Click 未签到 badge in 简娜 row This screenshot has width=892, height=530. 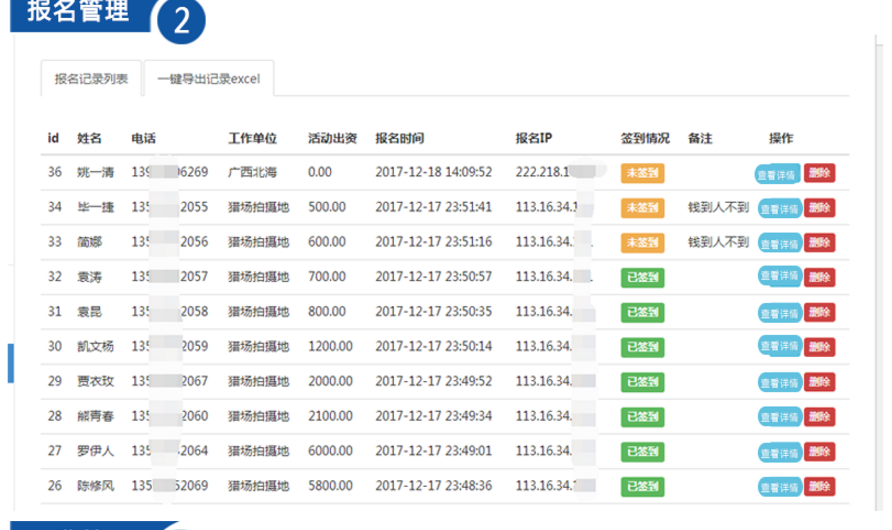click(642, 243)
